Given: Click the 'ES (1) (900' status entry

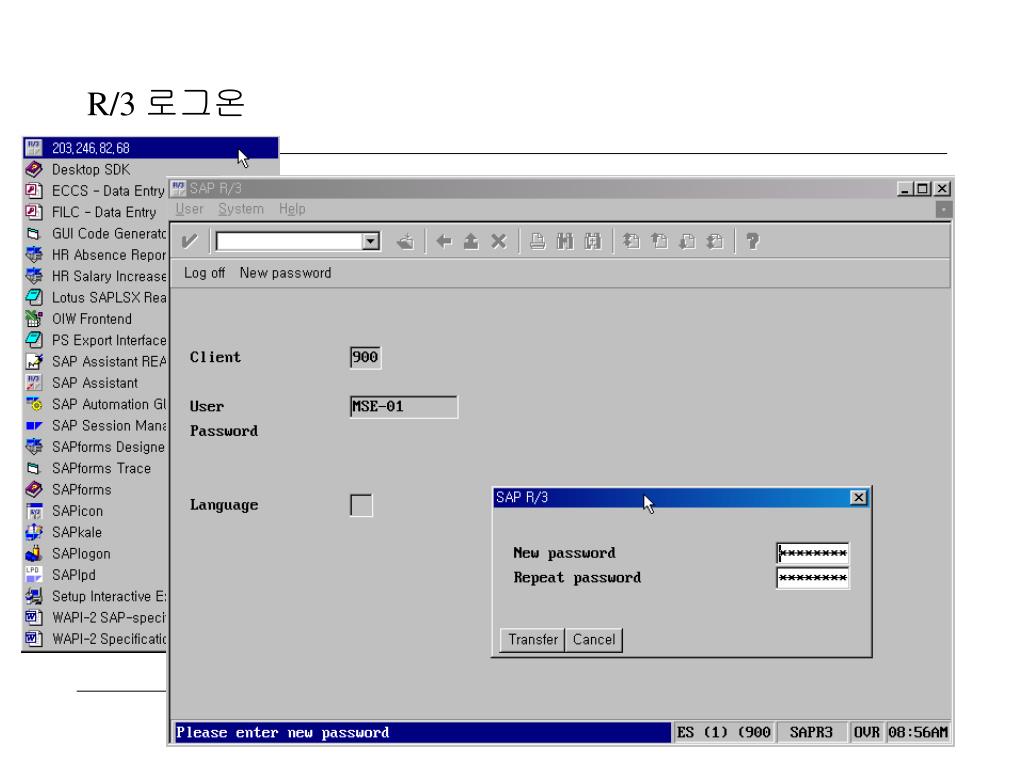Looking at the screenshot, I should [x=724, y=733].
